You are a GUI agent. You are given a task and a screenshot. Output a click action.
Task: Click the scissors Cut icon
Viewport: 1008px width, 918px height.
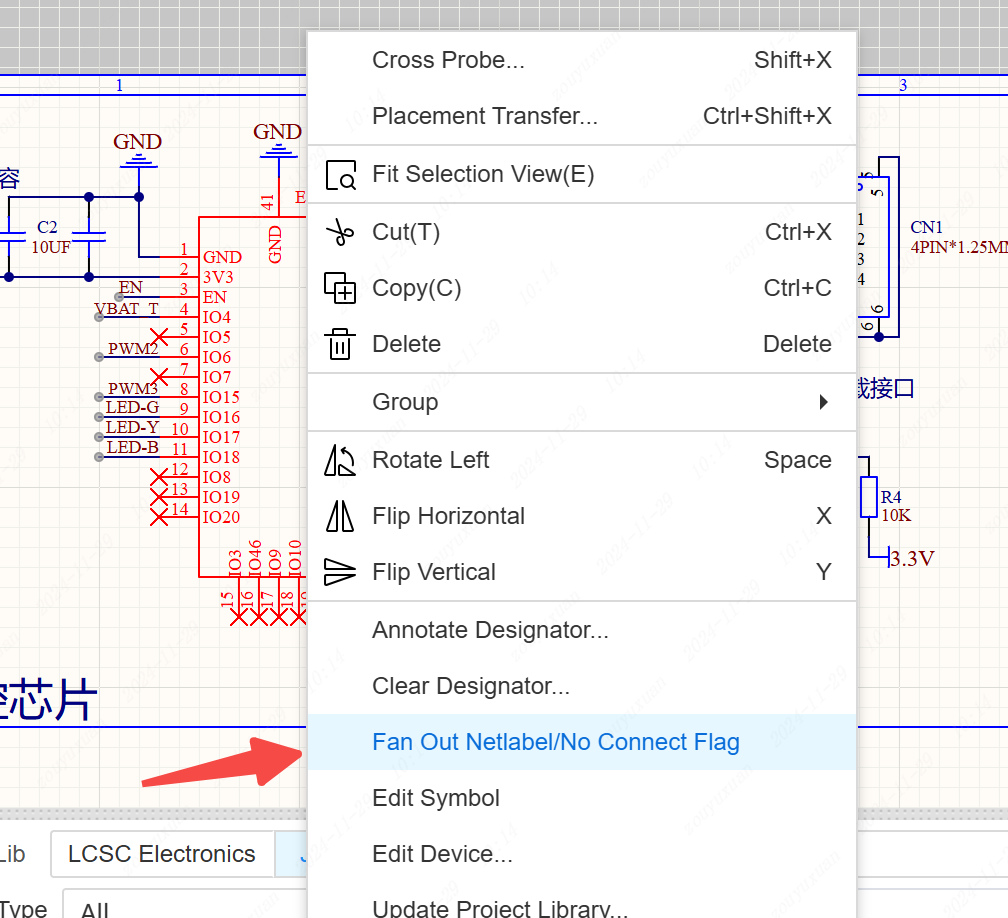coord(340,232)
